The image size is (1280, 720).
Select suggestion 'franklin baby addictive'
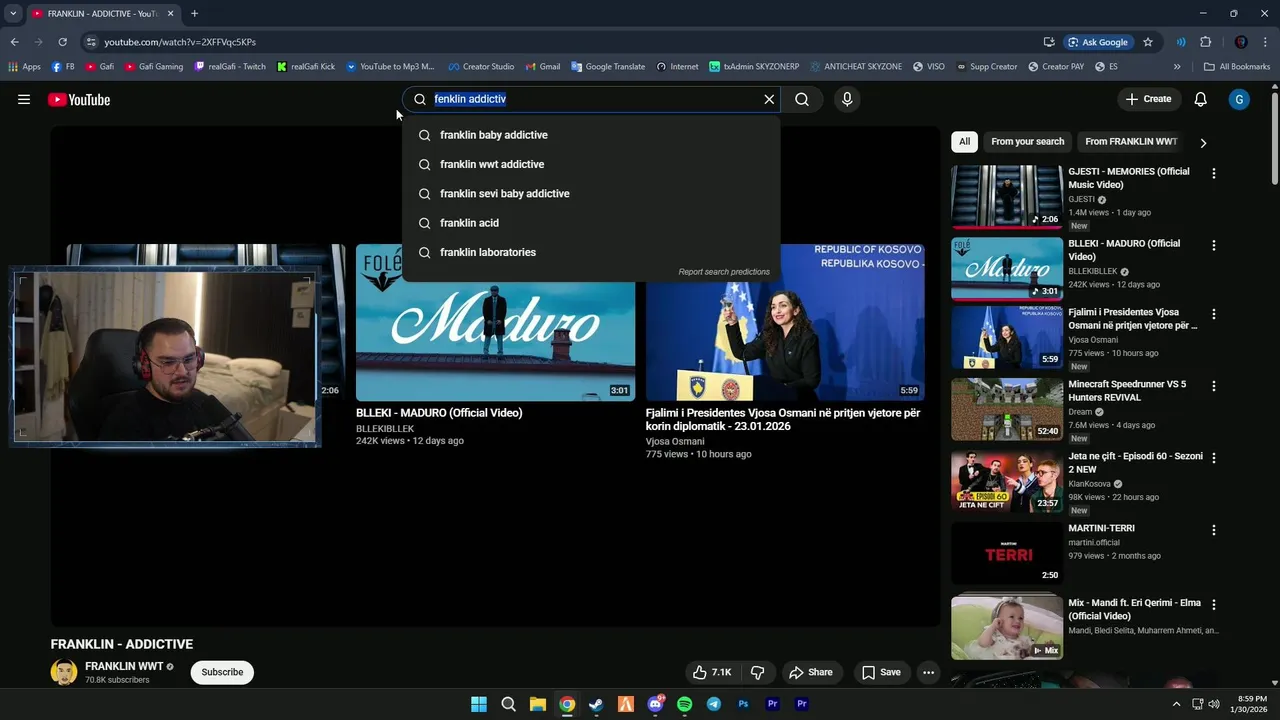point(591,135)
